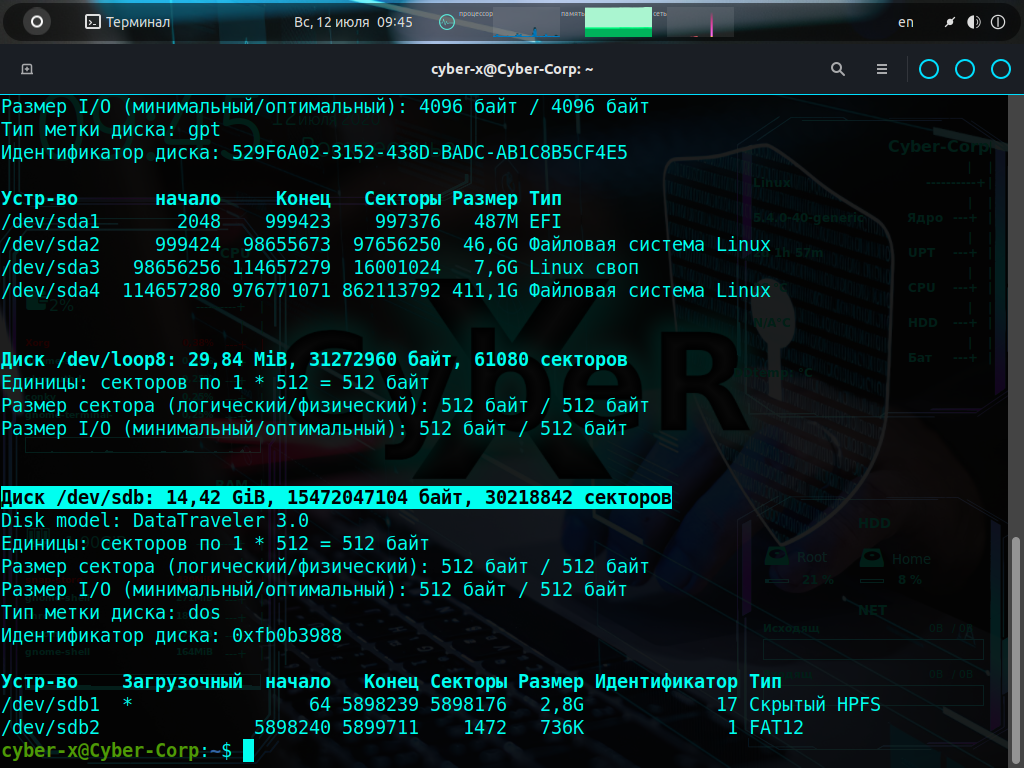Click the volume tray icon
The width and height of the screenshot is (1024, 768).
974,22
